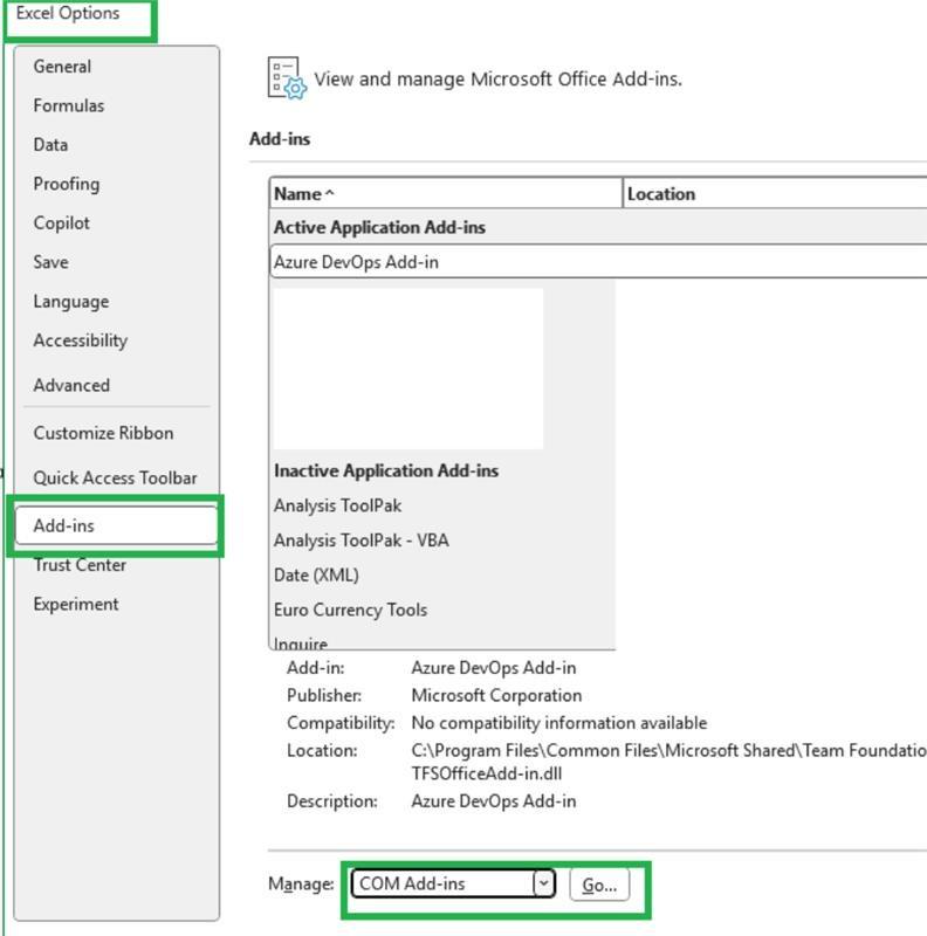Click the No compatibility information available text
927x936 pixels.
[x=559, y=723]
